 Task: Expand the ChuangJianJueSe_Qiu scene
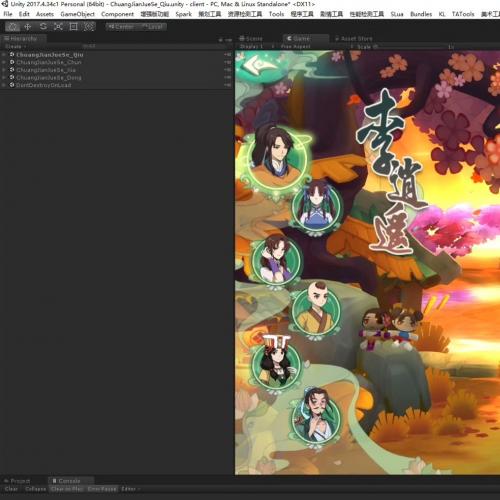click(x=4, y=55)
